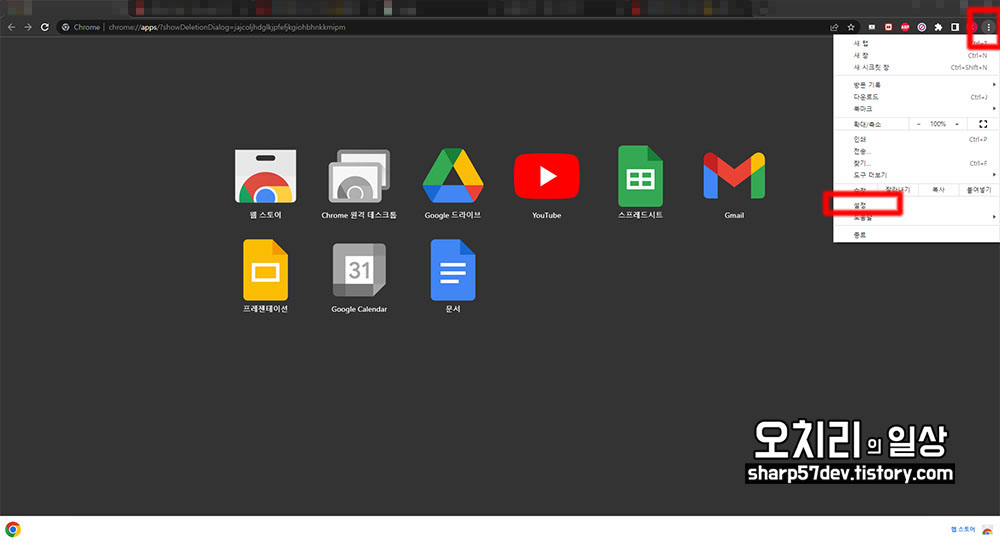Click 복사 in the edit row
The width and height of the screenshot is (1000, 542).
tap(938, 190)
